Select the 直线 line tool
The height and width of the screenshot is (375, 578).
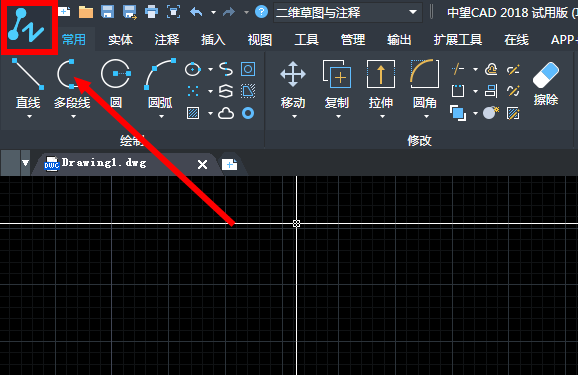pos(28,83)
